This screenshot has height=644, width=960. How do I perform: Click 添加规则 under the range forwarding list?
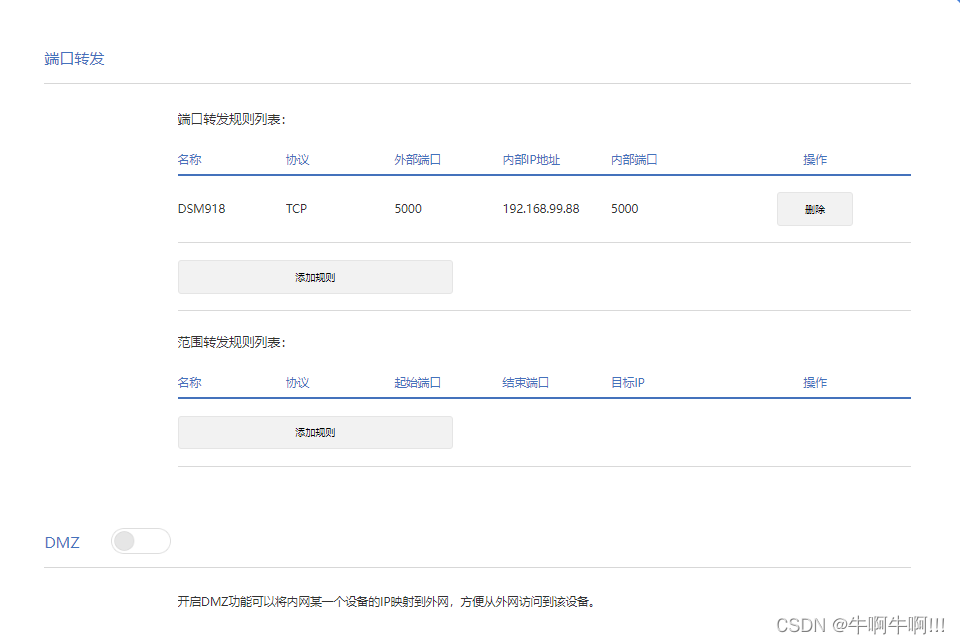click(315, 432)
